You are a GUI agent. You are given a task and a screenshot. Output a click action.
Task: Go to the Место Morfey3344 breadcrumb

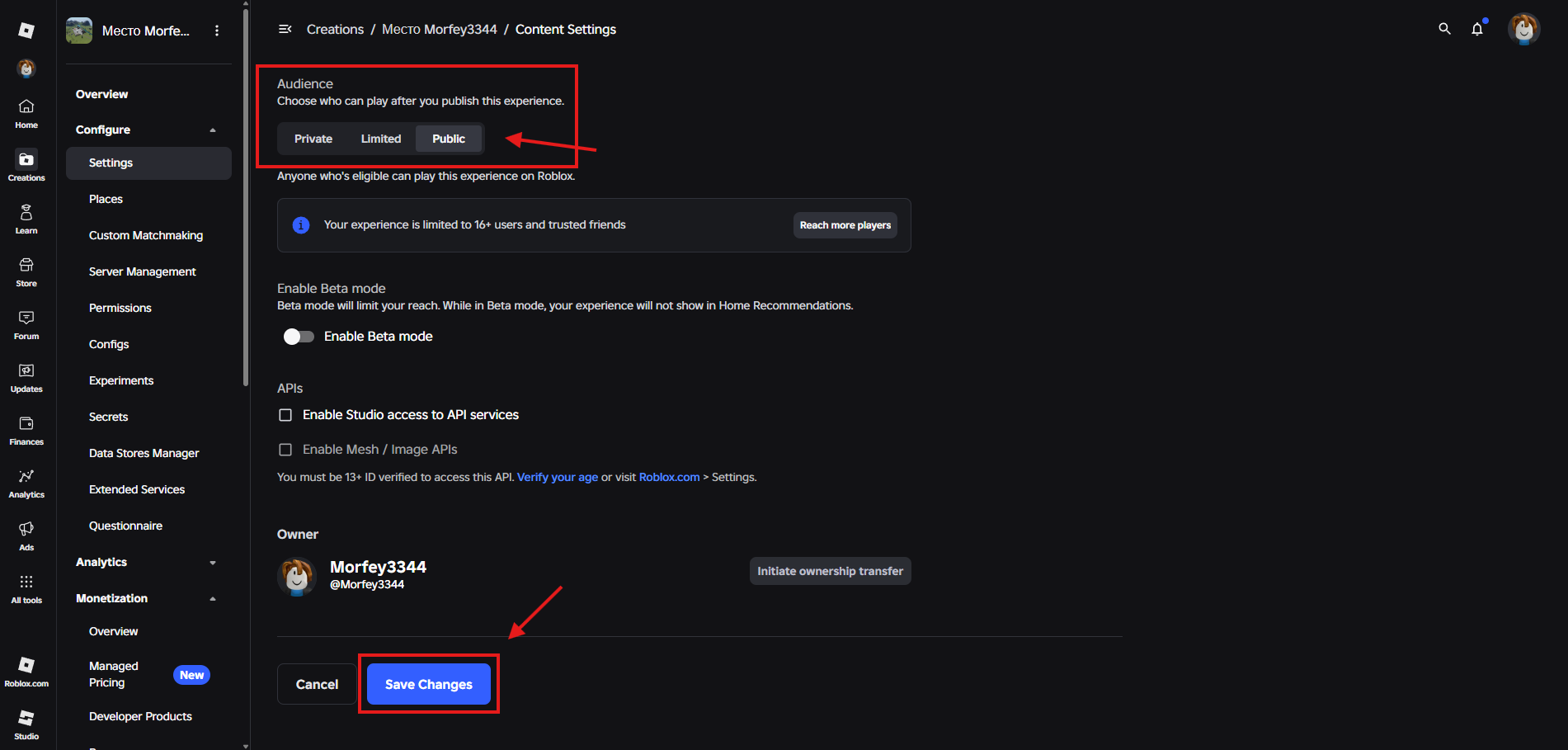440,29
